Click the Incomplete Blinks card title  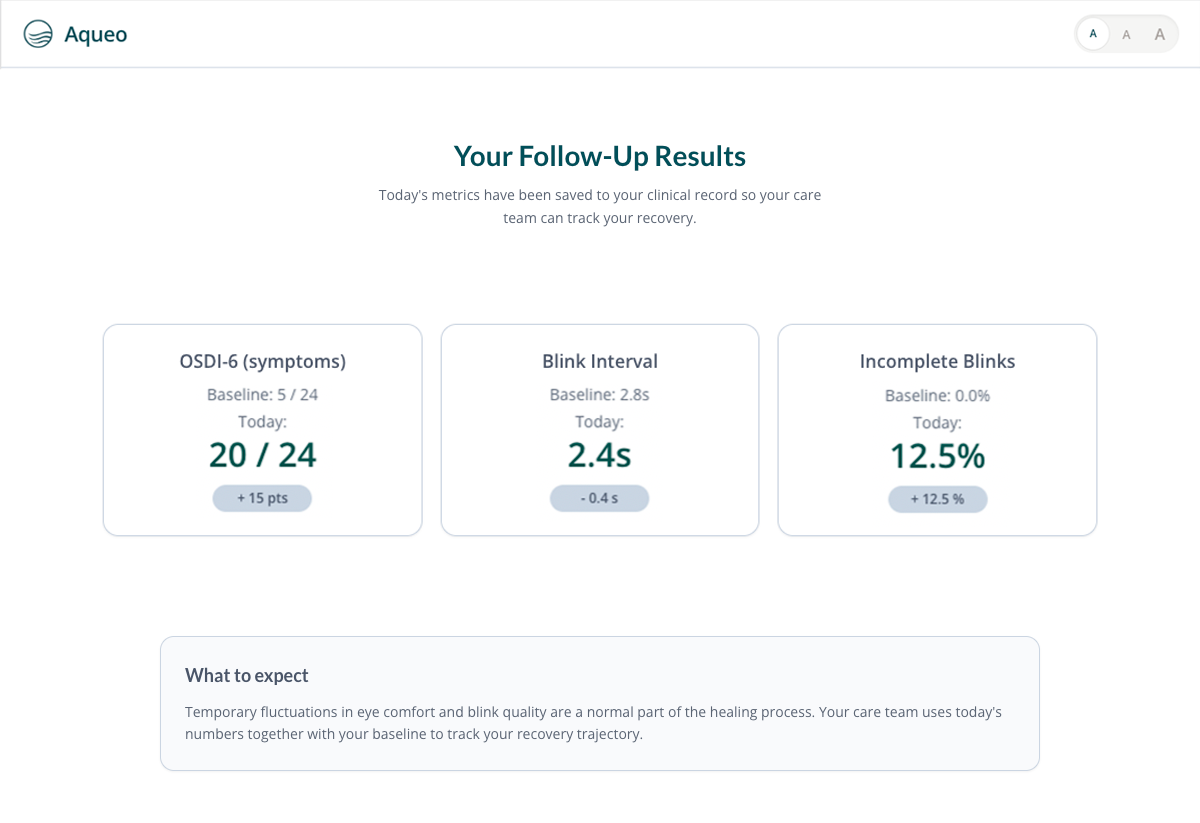click(x=937, y=361)
